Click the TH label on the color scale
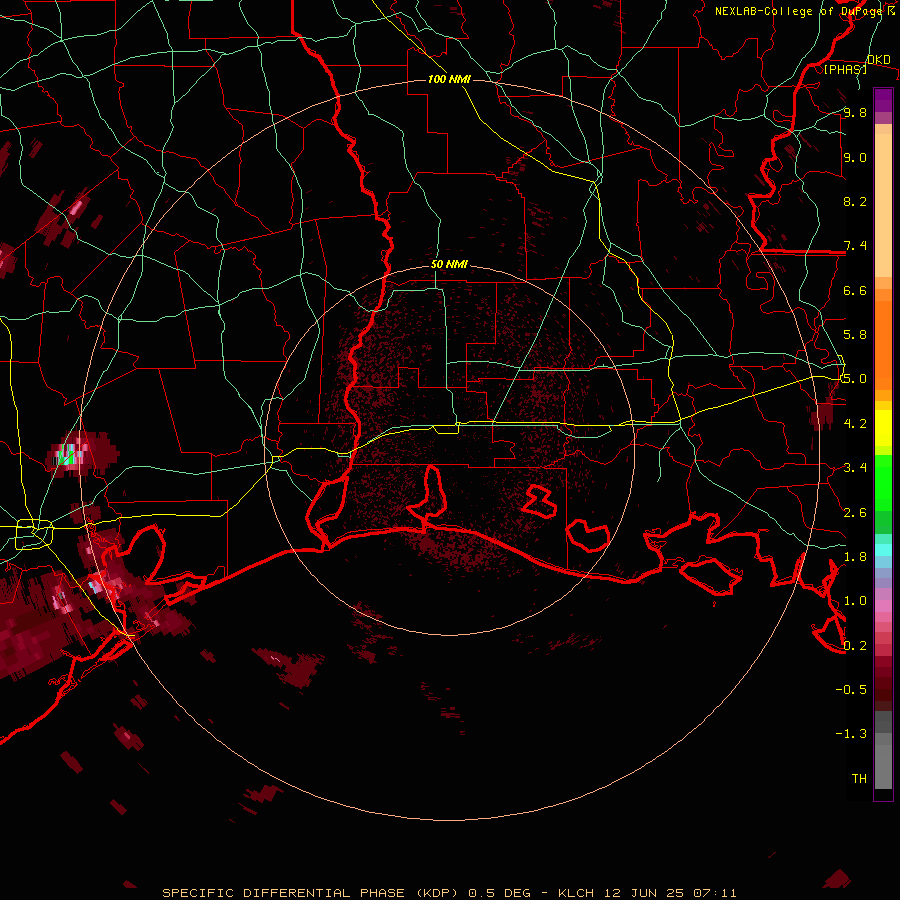Viewport: 900px width, 900px height. pyautogui.click(x=859, y=778)
